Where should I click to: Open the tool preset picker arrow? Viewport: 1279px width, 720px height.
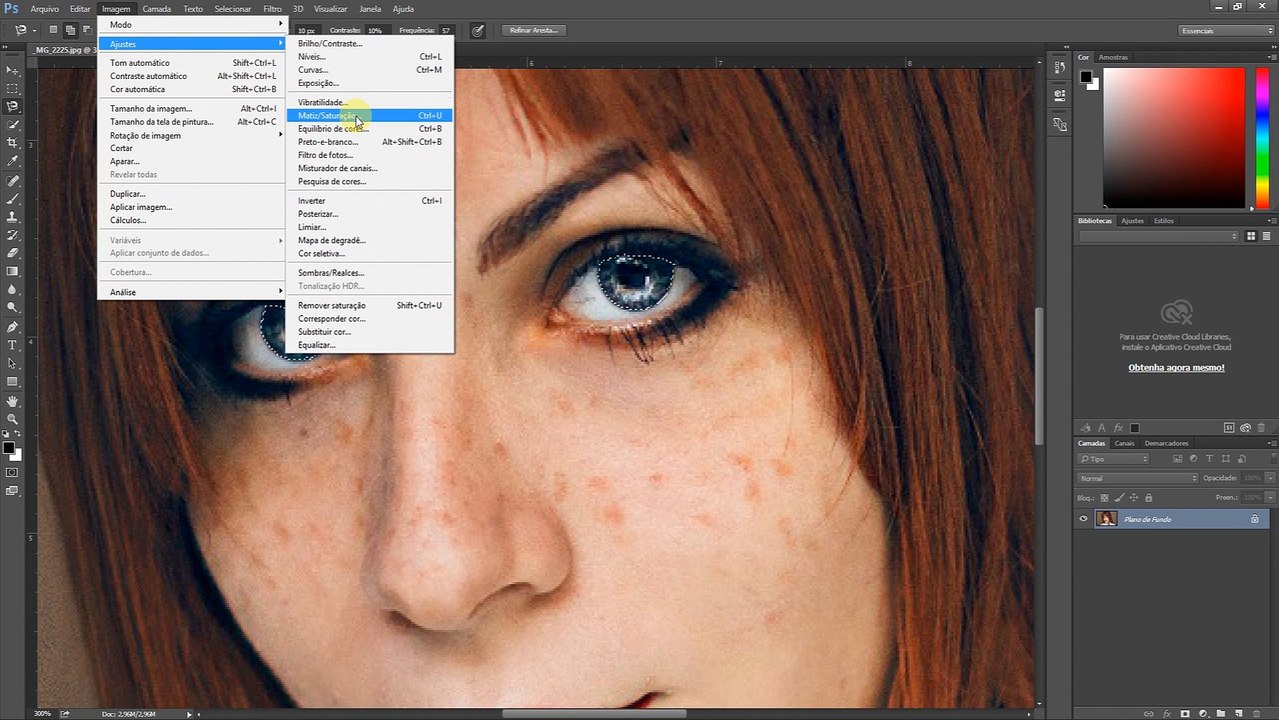pyautogui.click(x=34, y=31)
